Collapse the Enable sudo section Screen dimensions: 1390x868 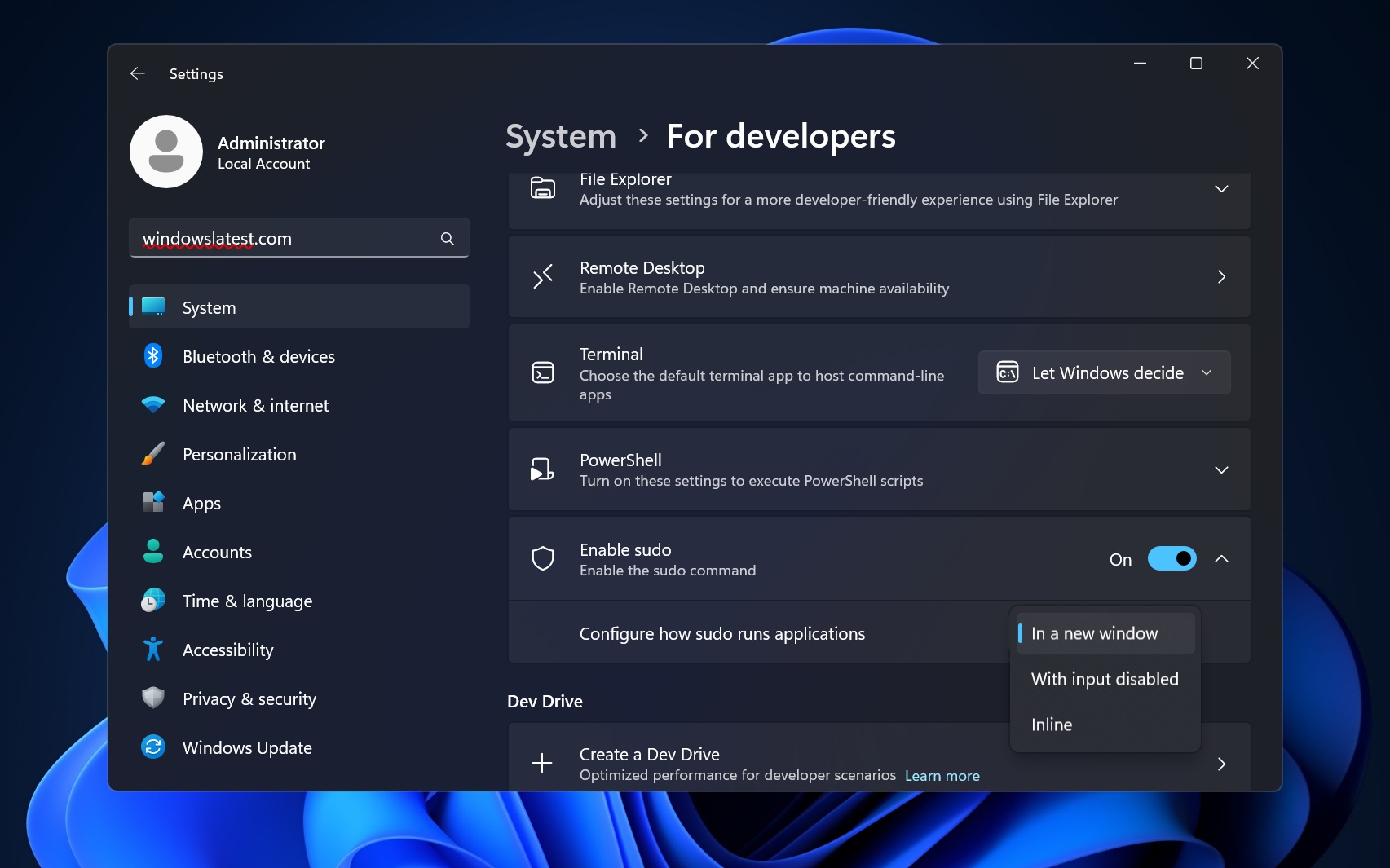click(x=1221, y=559)
